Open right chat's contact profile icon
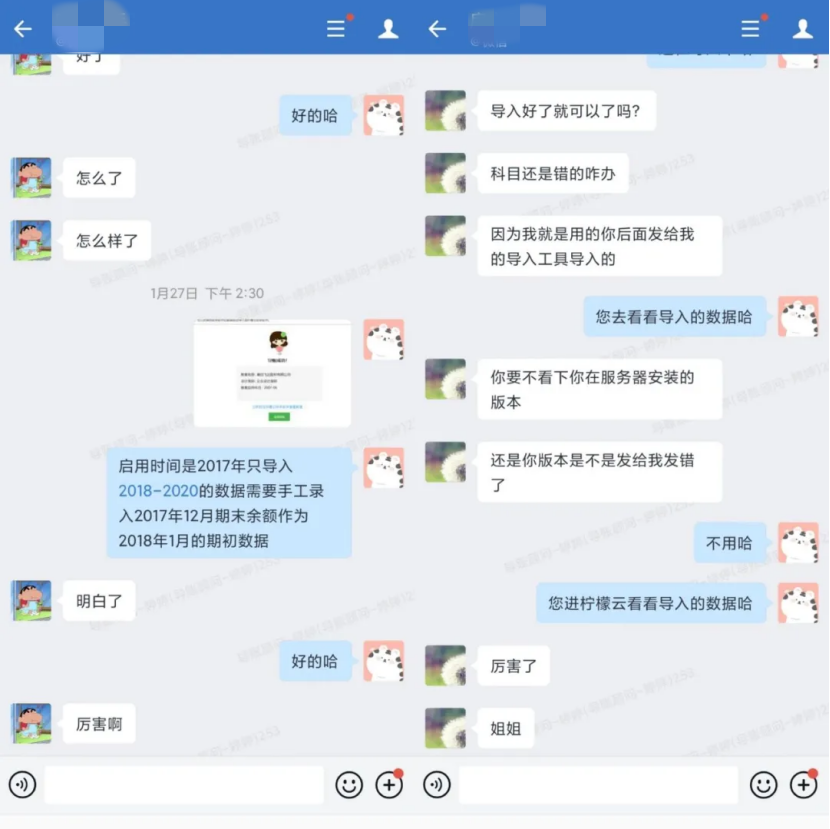Image resolution: width=830 pixels, height=829 pixels. [x=802, y=29]
